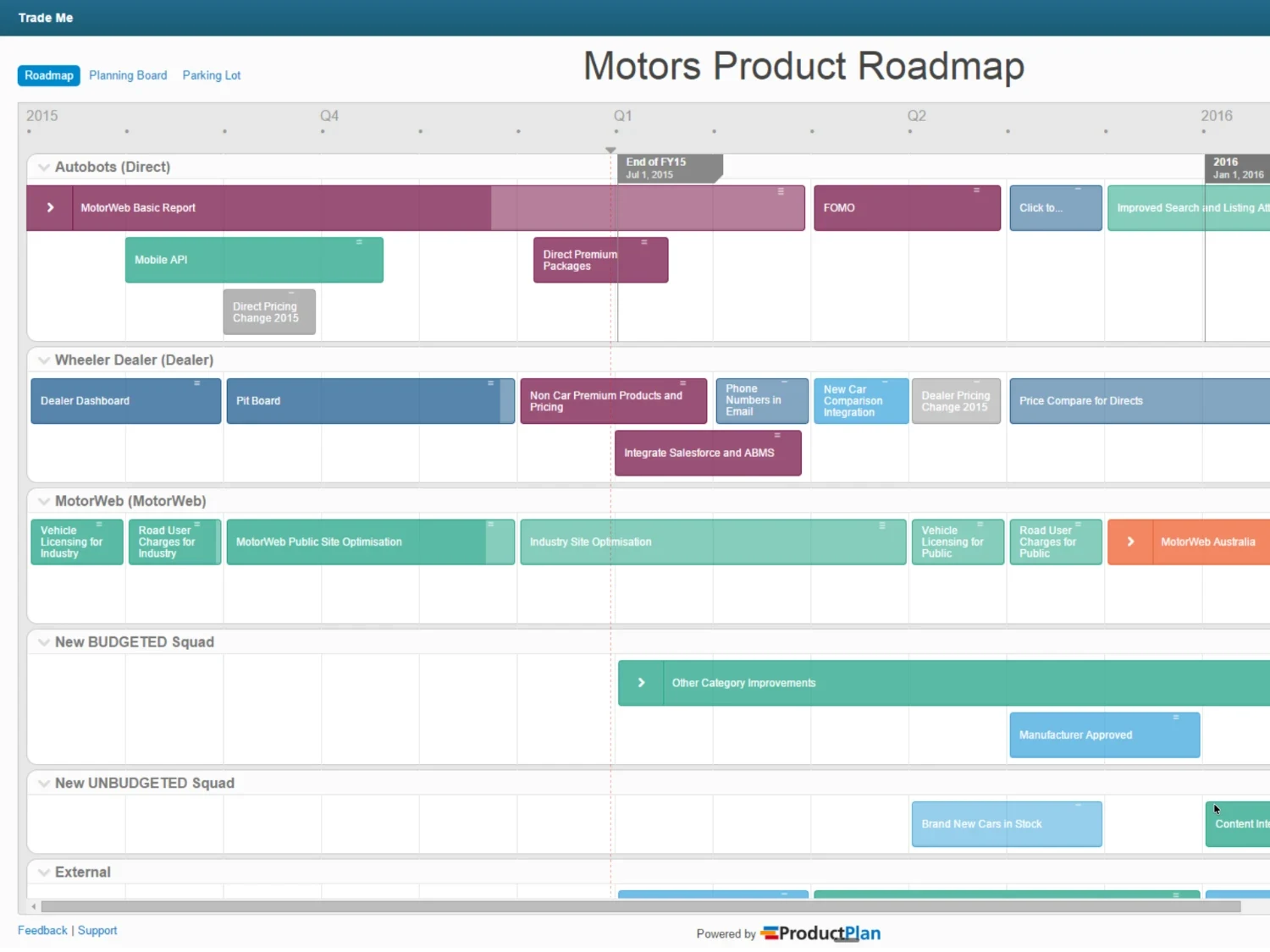Image resolution: width=1270 pixels, height=952 pixels.
Task: Open the Brand New Cars in Stock bar
Action: pos(1007,824)
